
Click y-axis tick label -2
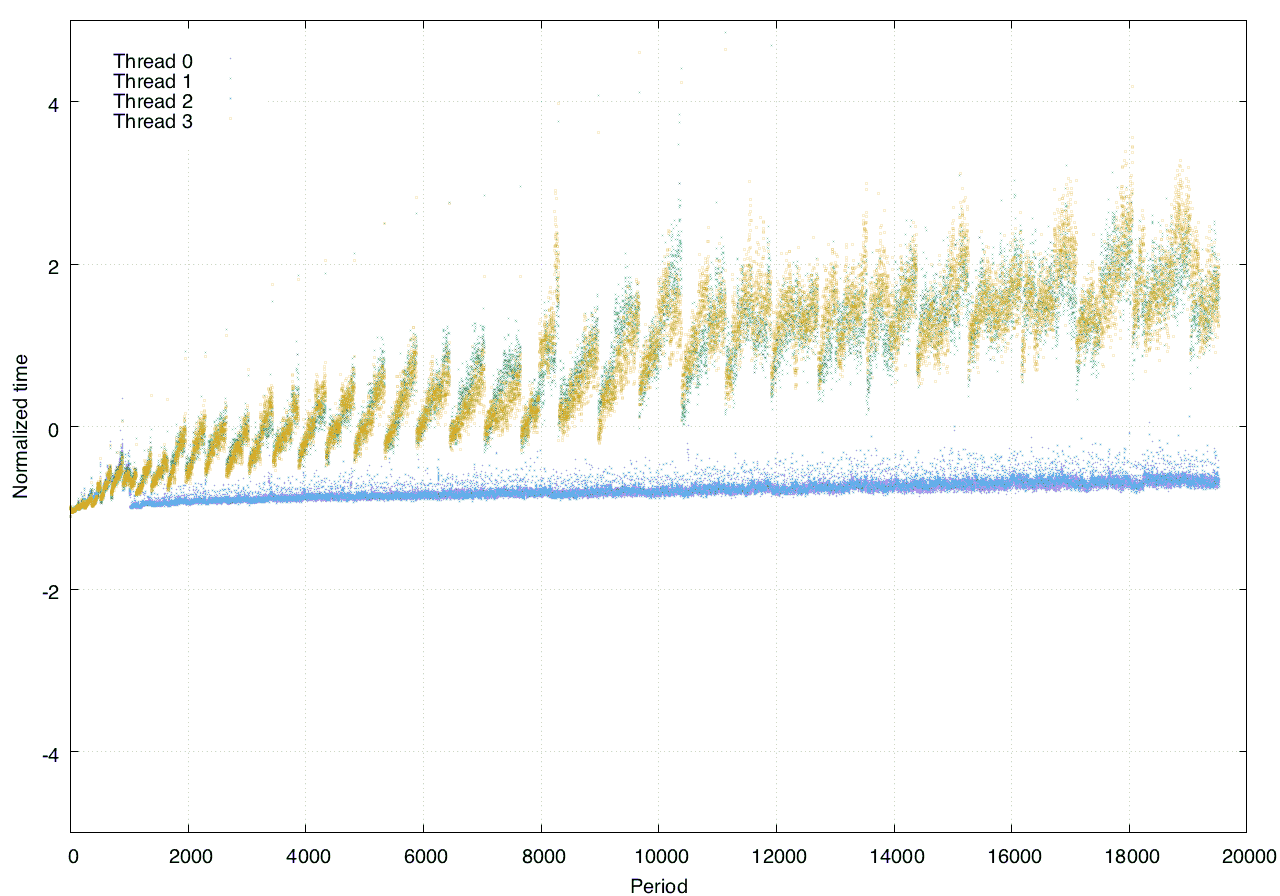pyautogui.click(x=49, y=590)
